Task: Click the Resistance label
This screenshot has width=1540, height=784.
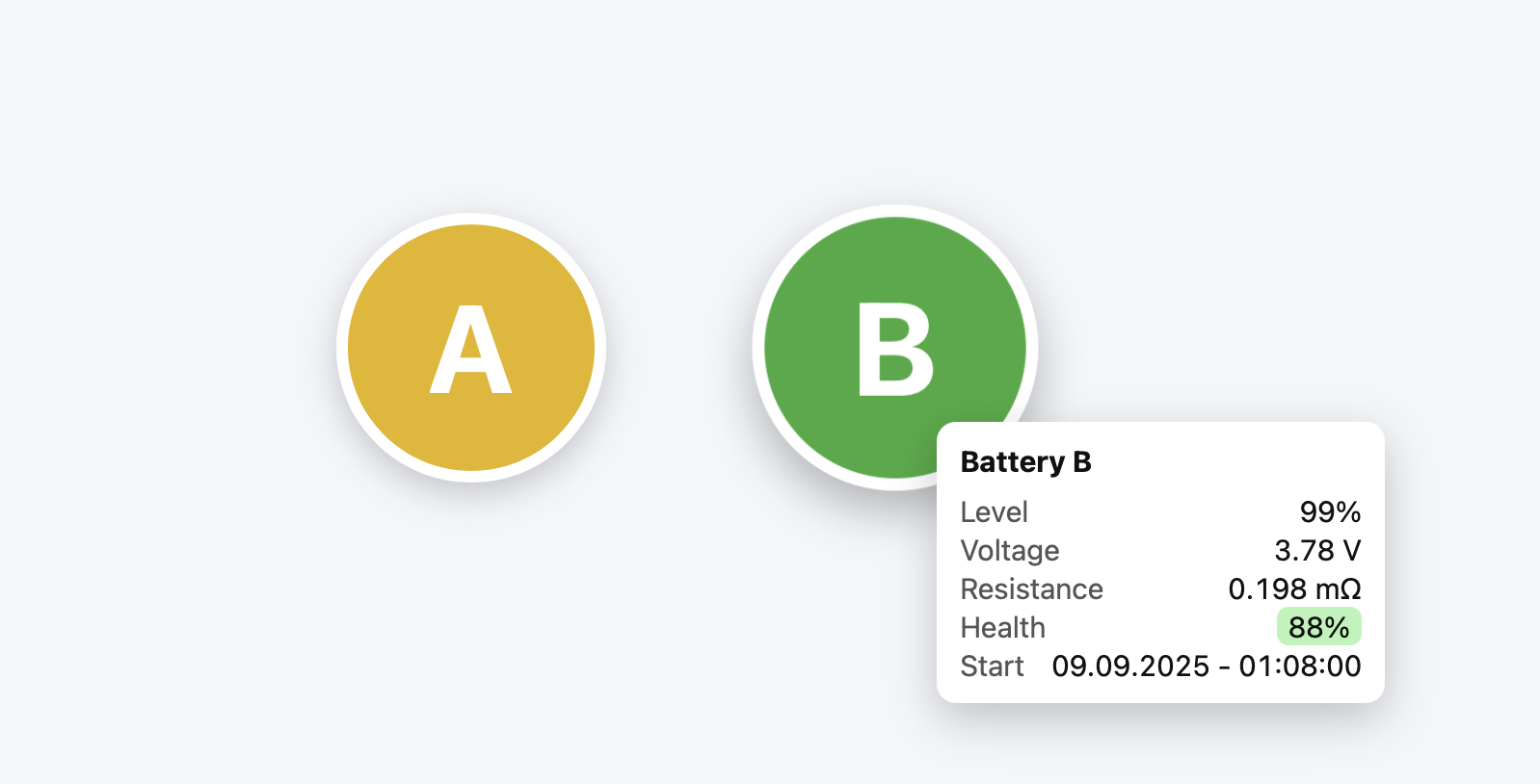Action: click(x=1031, y=589)
